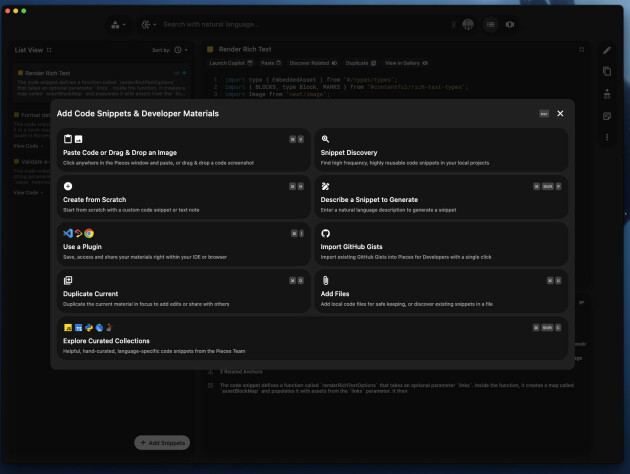630x474 pixels.
Task: Click Duplicate in snippet toolbar
Action: coord(361,63)
